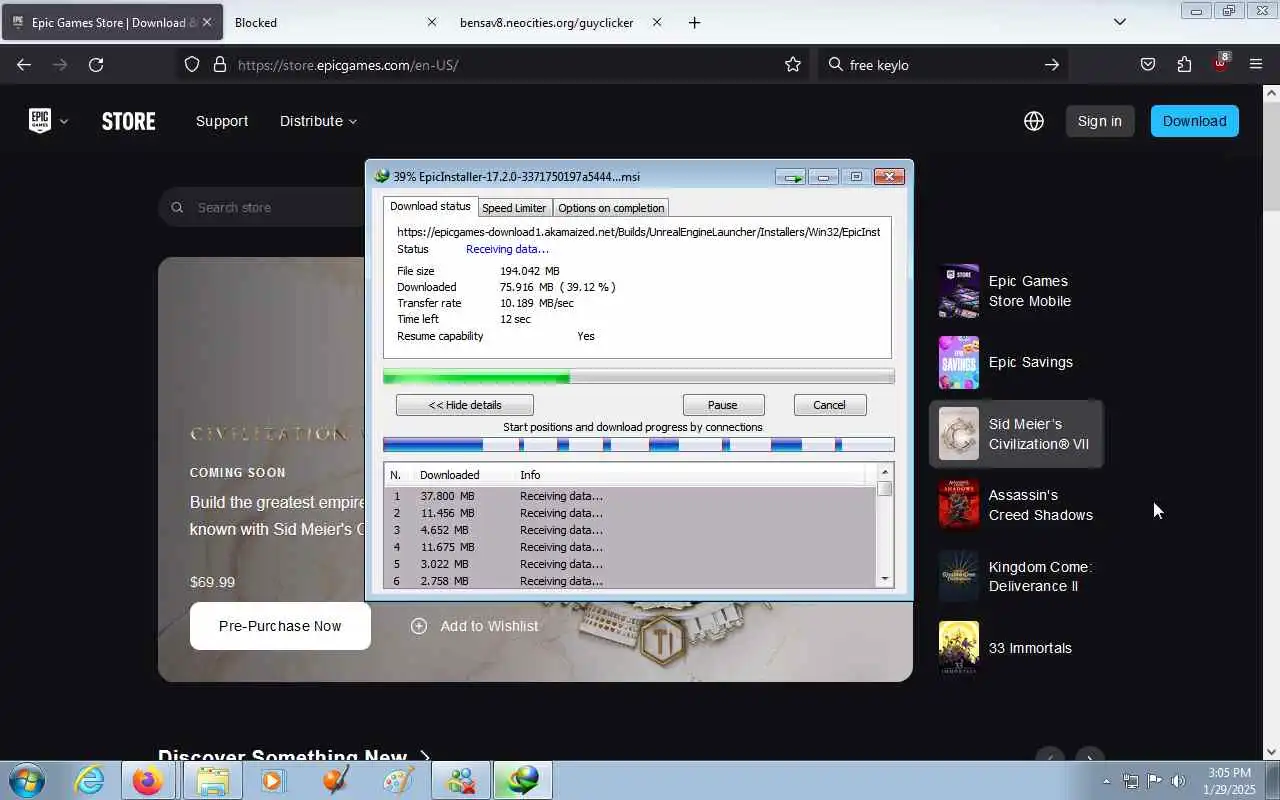
Task: Open the list all tabs dropdown
Action: (x=1120, y=22)
